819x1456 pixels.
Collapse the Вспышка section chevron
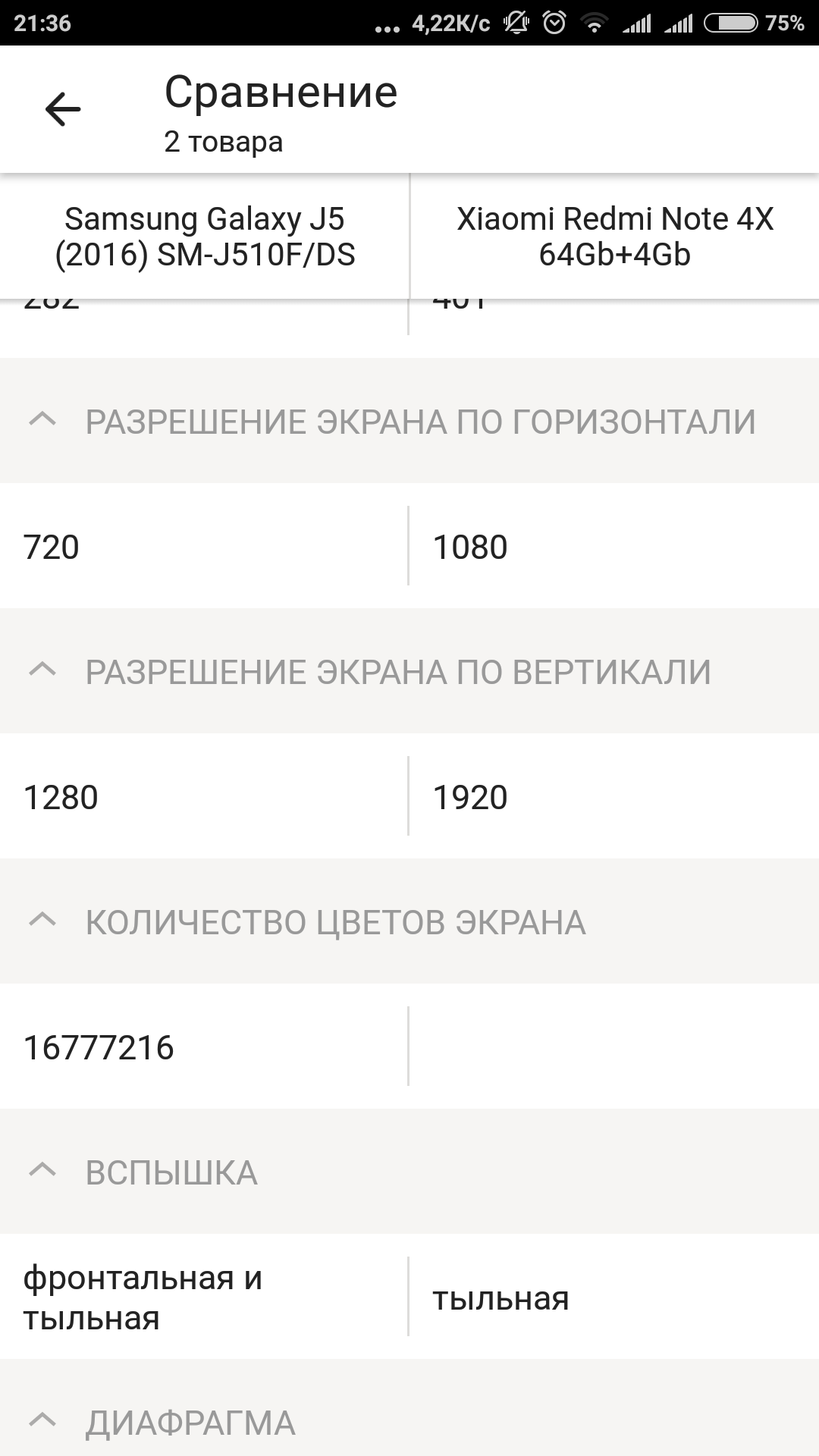point(42,1172)
